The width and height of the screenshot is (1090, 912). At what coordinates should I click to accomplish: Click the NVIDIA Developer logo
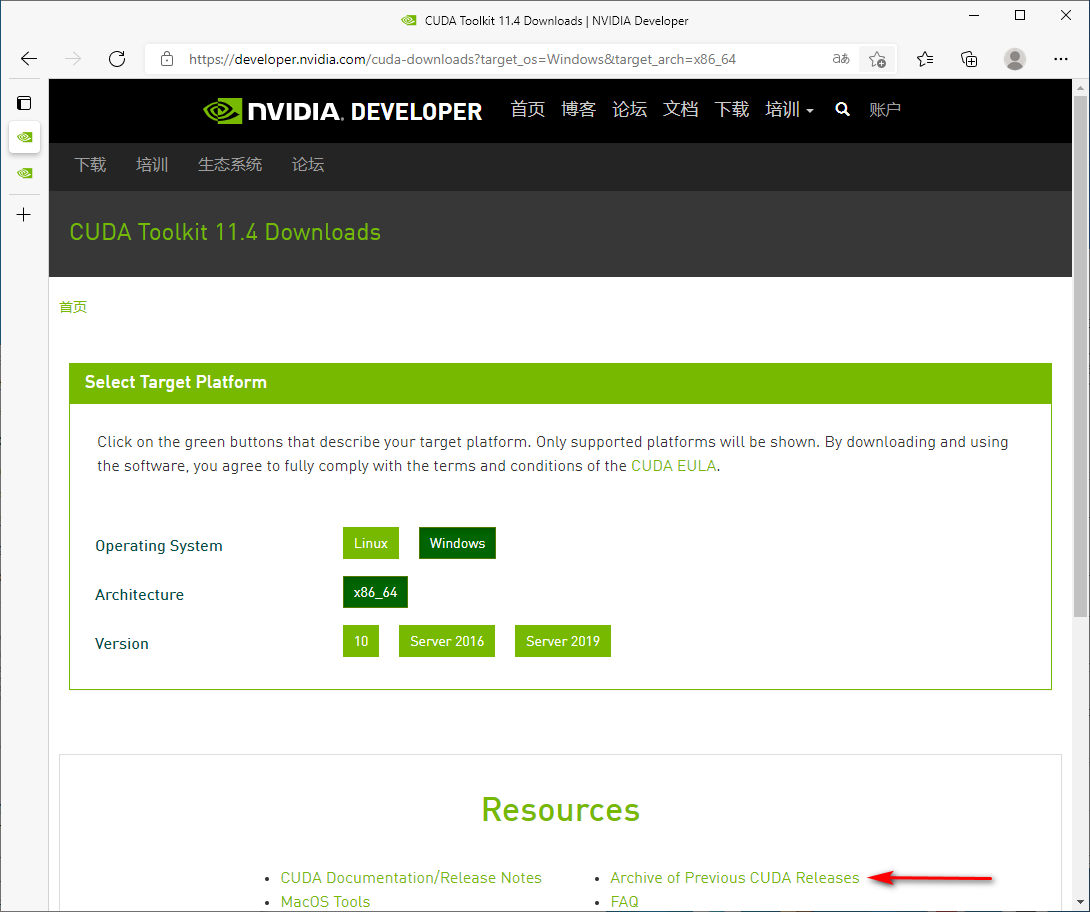pos(343,110)
